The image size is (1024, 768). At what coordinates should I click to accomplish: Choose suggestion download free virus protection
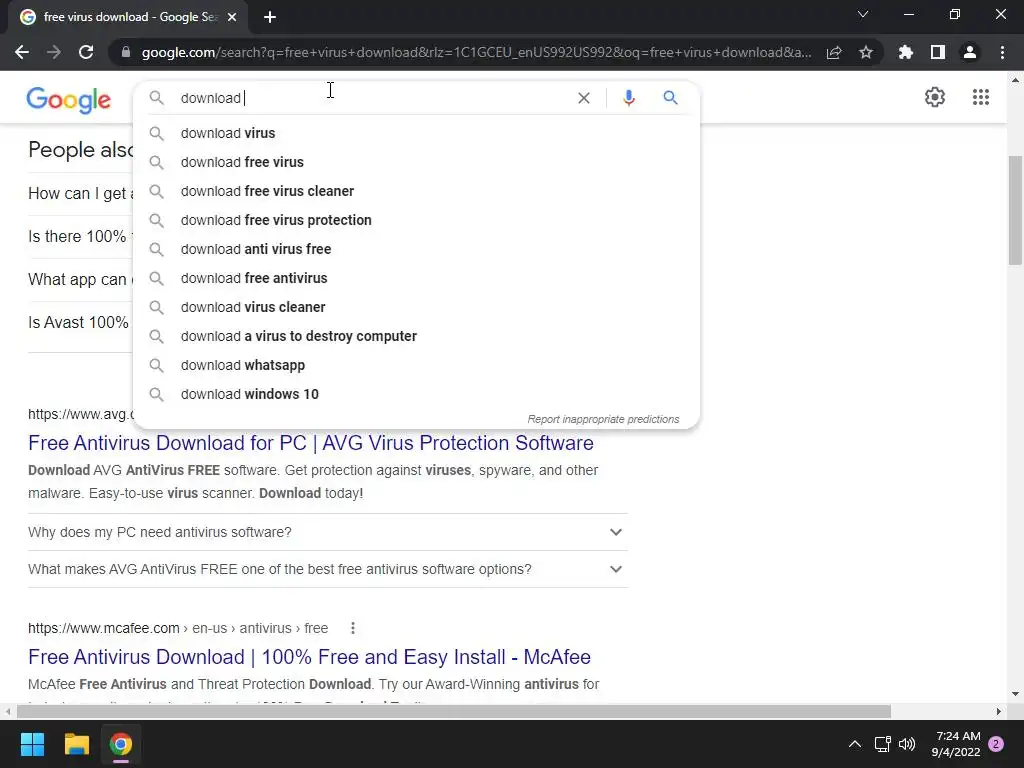click(x=416, y=220)
